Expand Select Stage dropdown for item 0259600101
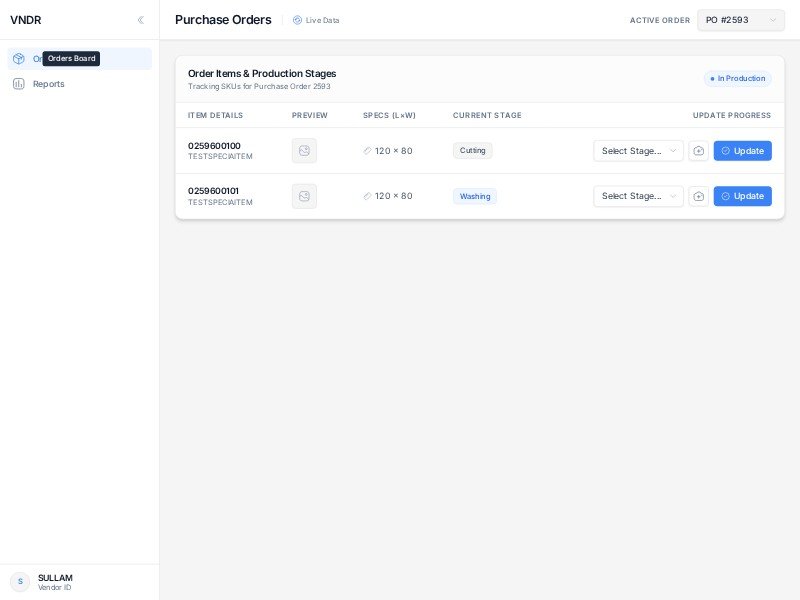800x600 pixels. 638,196
